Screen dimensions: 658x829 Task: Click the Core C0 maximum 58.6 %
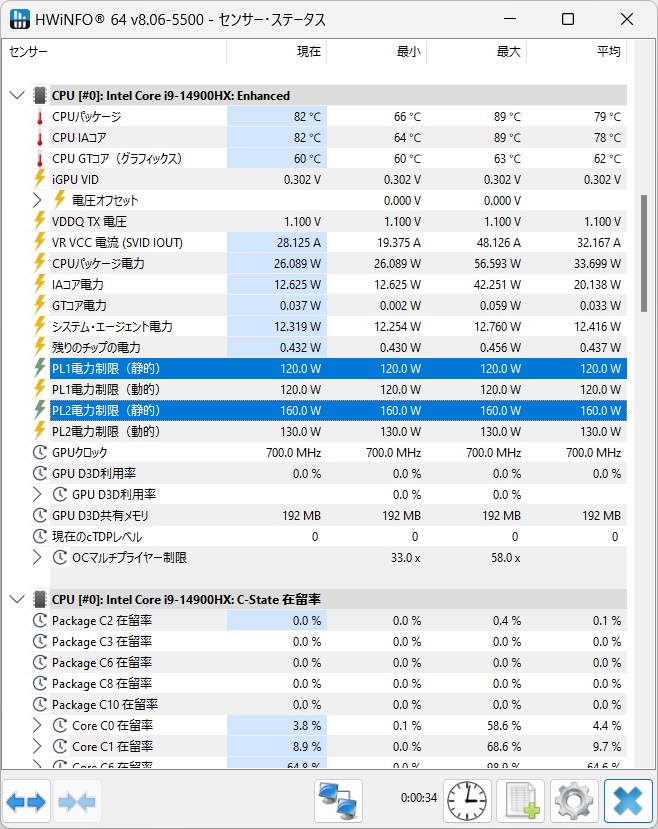(x=504, y=725)
